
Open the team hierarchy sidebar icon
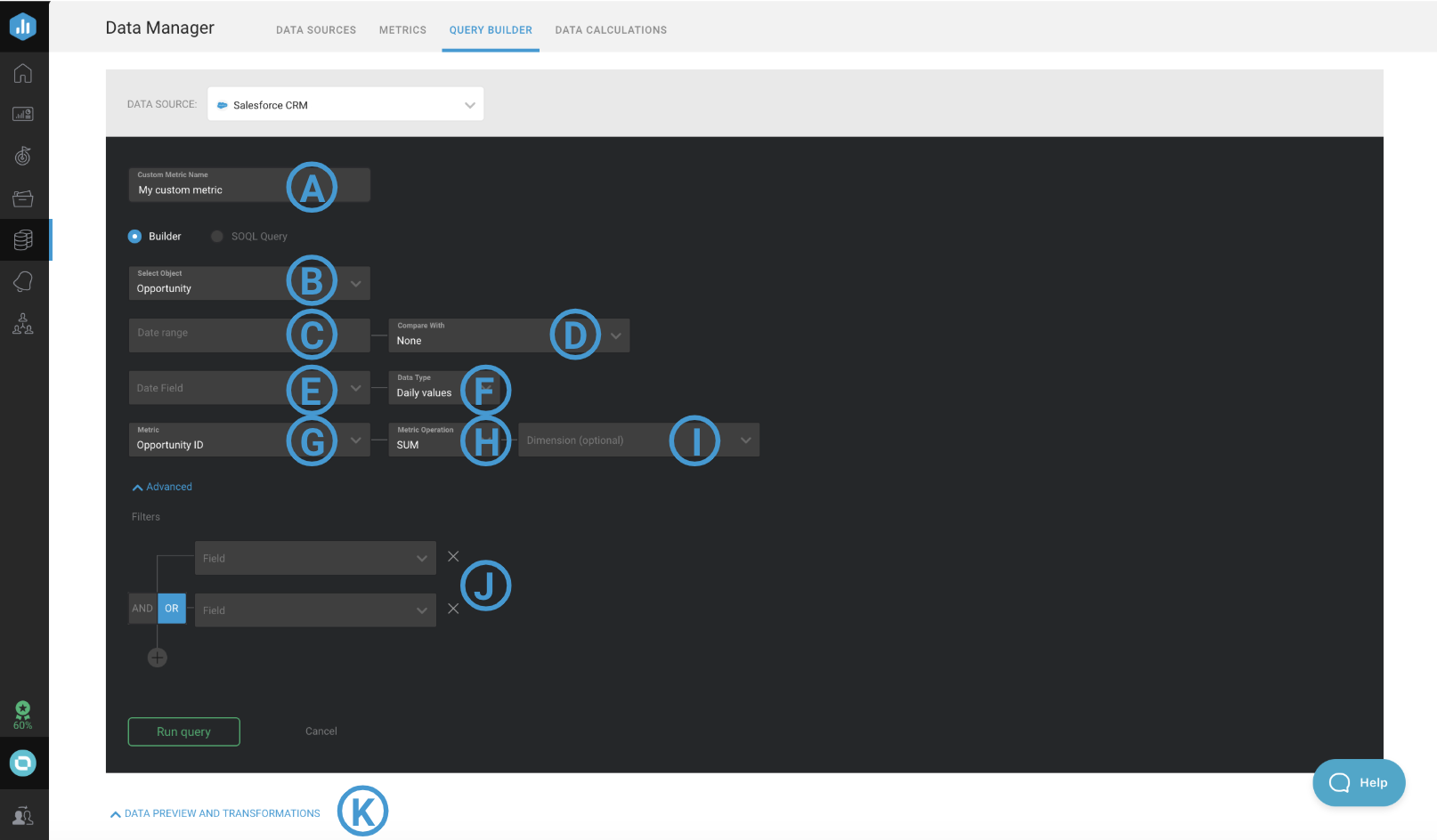23,323
